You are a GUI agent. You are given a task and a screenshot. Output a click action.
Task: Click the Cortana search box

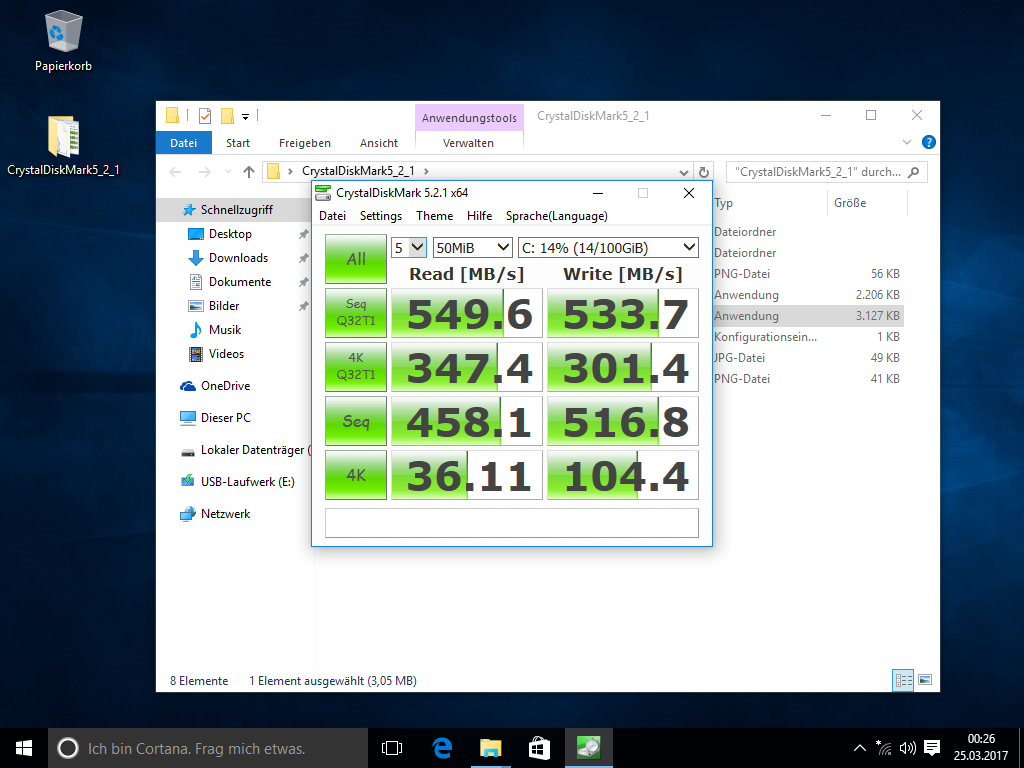tap(208, 748)
